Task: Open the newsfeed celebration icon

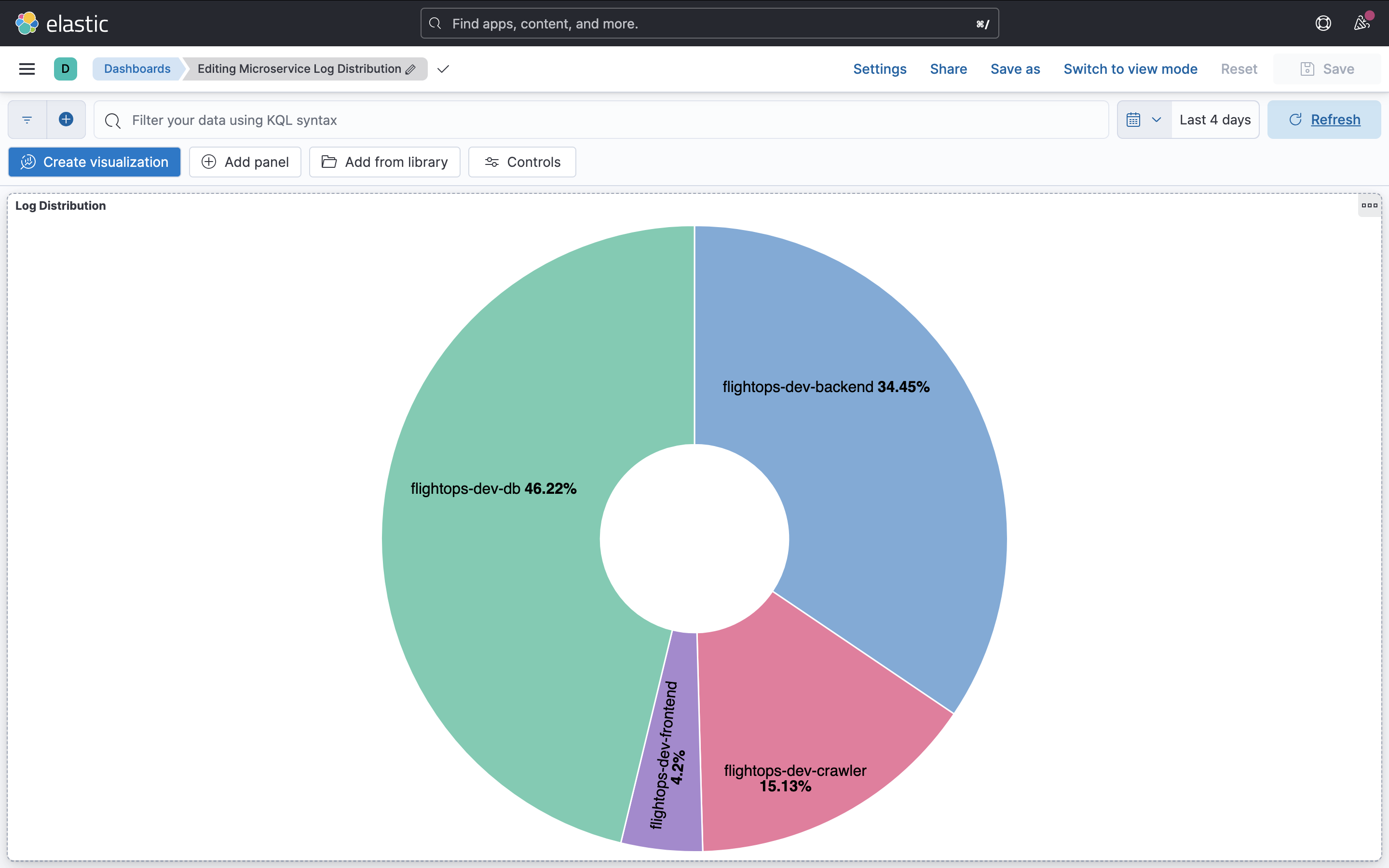Action: point(1362,24)
